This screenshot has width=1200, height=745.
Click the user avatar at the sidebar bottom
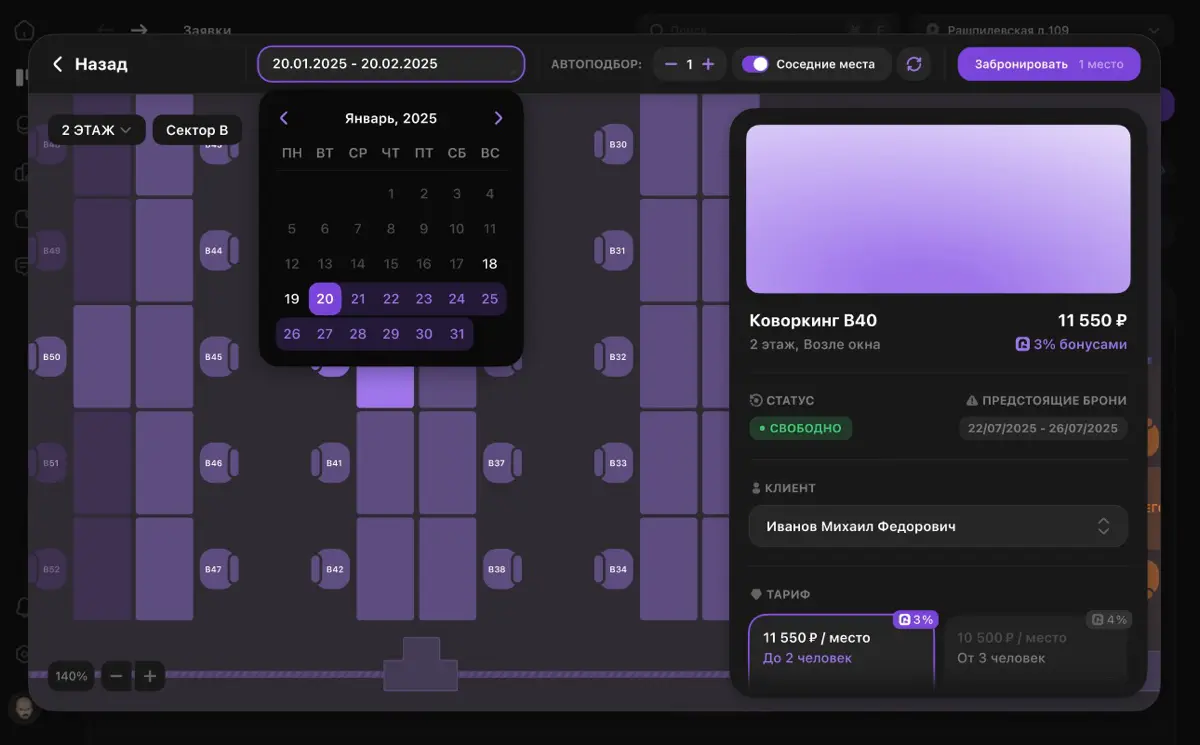[22, 709]
